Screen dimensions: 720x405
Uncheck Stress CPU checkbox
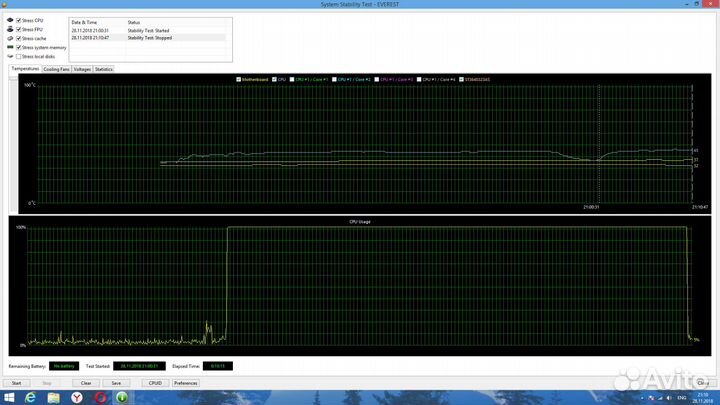[x=19, y=20]
